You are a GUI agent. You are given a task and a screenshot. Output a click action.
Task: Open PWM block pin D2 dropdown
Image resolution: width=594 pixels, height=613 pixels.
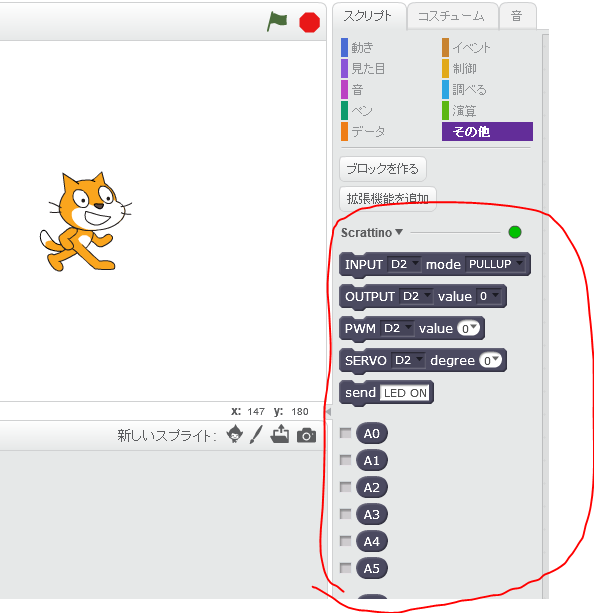(x=397, y=328)
